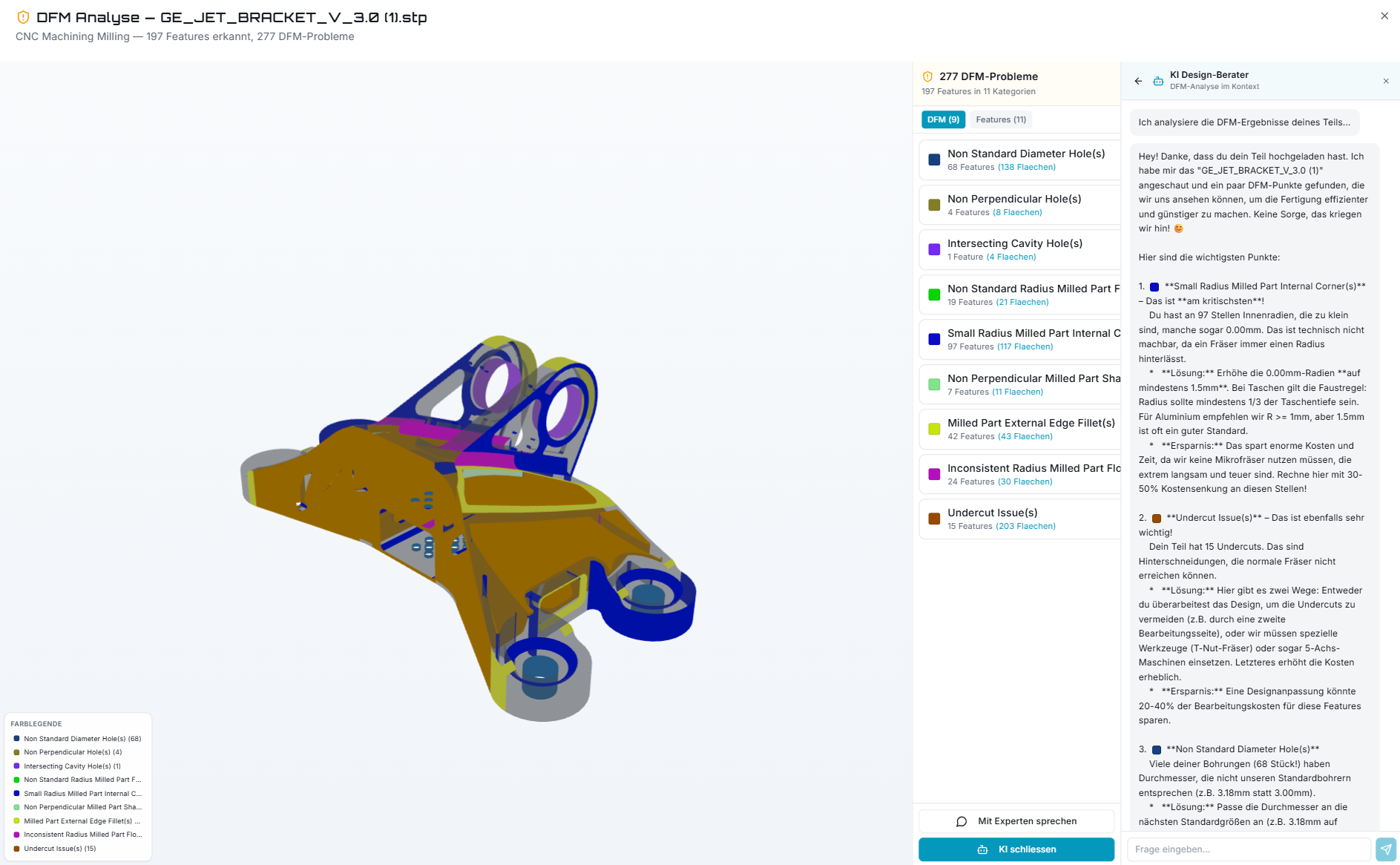The width and height of the screenshot is (1400, 865).
Task: Click the warning shield icon beside DFM Analyse title
Action: click(x=23, y=17)
